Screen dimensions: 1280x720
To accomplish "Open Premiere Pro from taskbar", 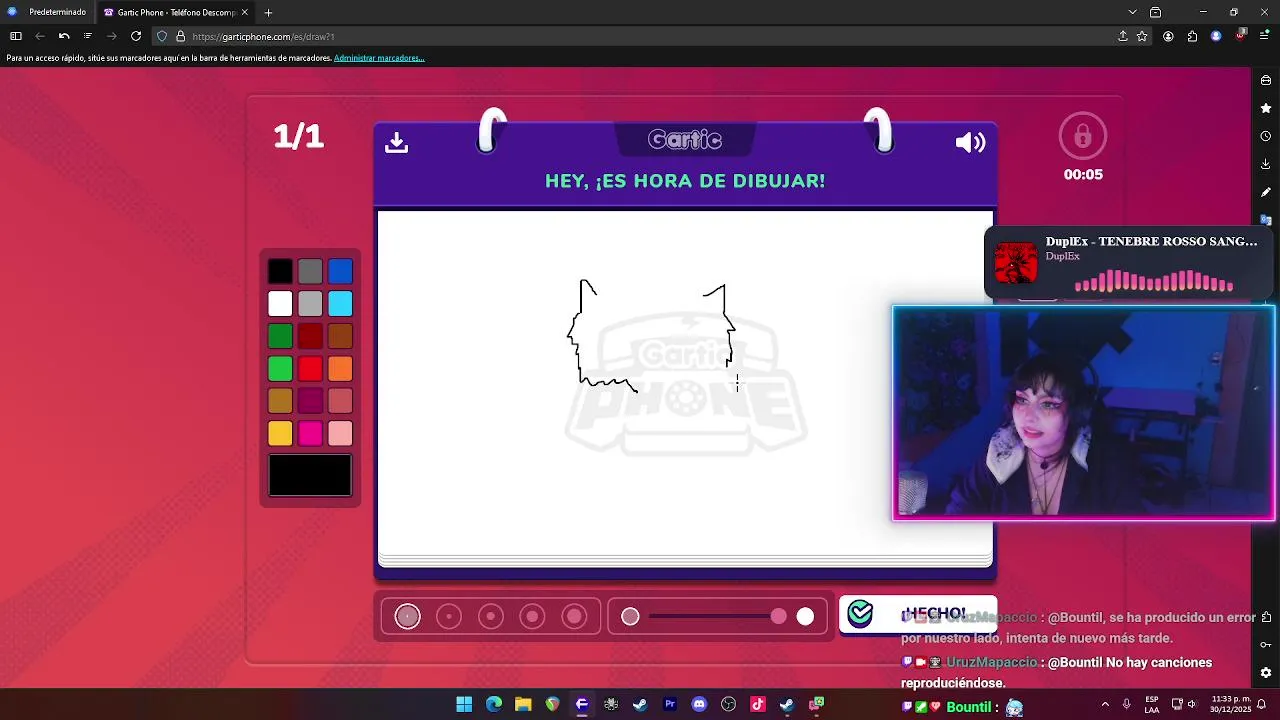I will click(x=670, y=704).
